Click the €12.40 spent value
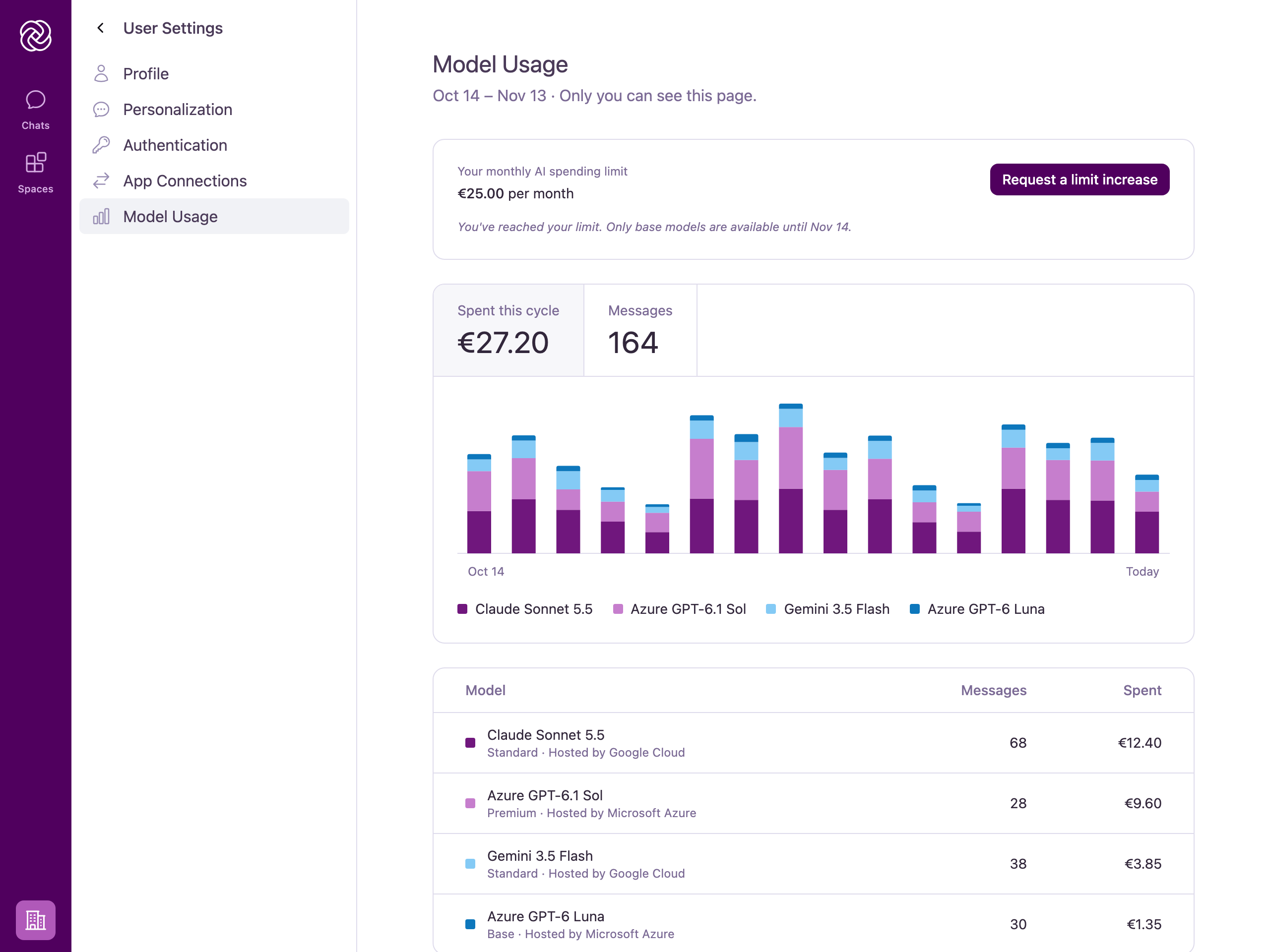1270x952 pixels. tap(1140, 743)
